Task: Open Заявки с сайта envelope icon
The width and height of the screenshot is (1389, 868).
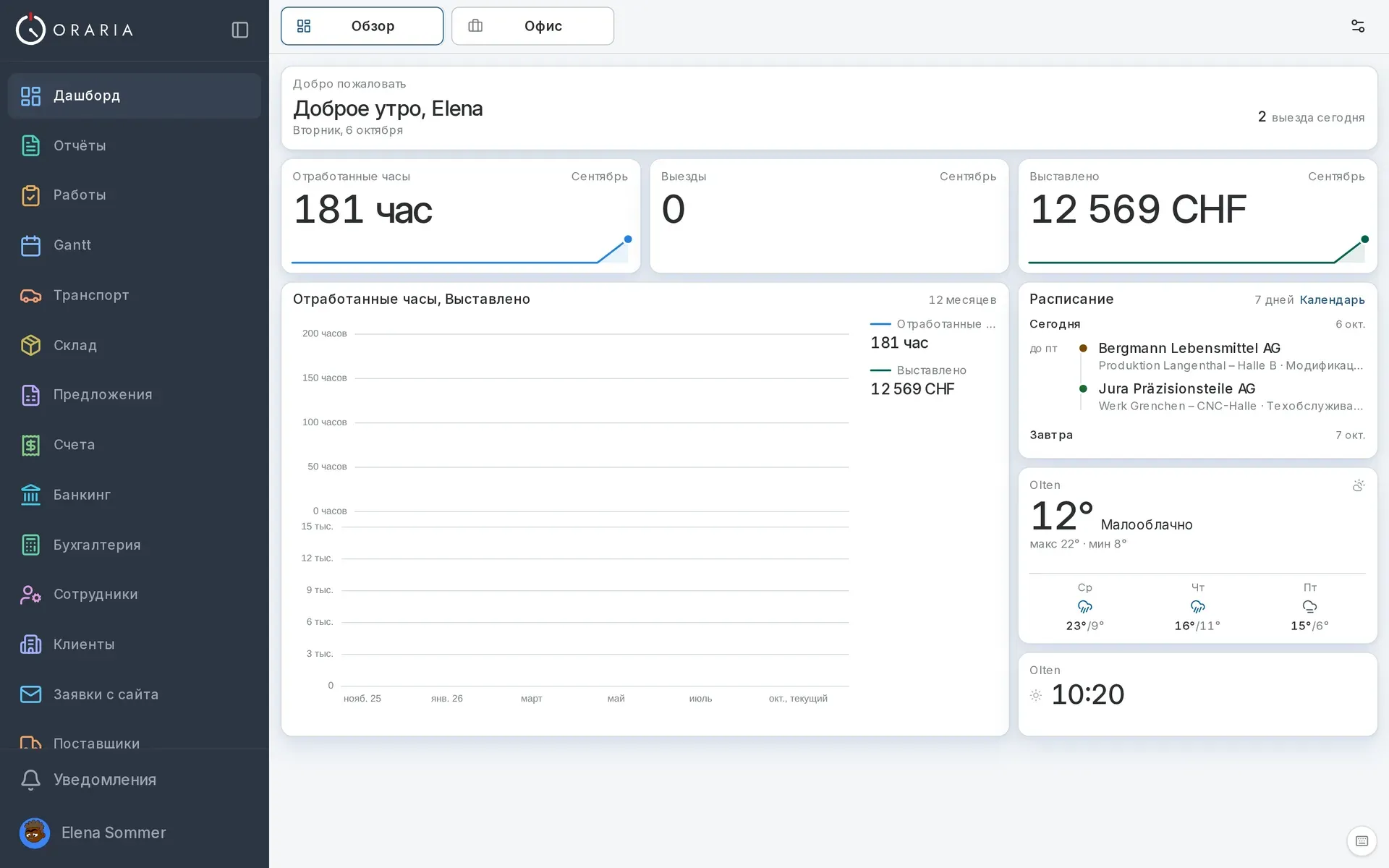Action: click(x=30, y=694)
